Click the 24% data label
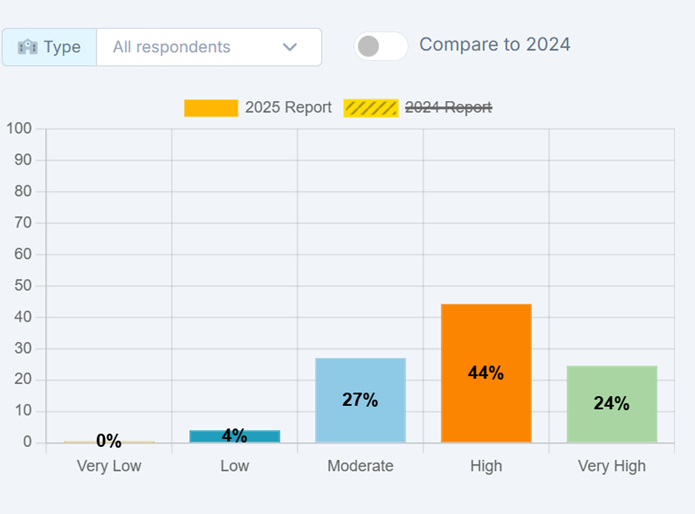 click(612, 404)
